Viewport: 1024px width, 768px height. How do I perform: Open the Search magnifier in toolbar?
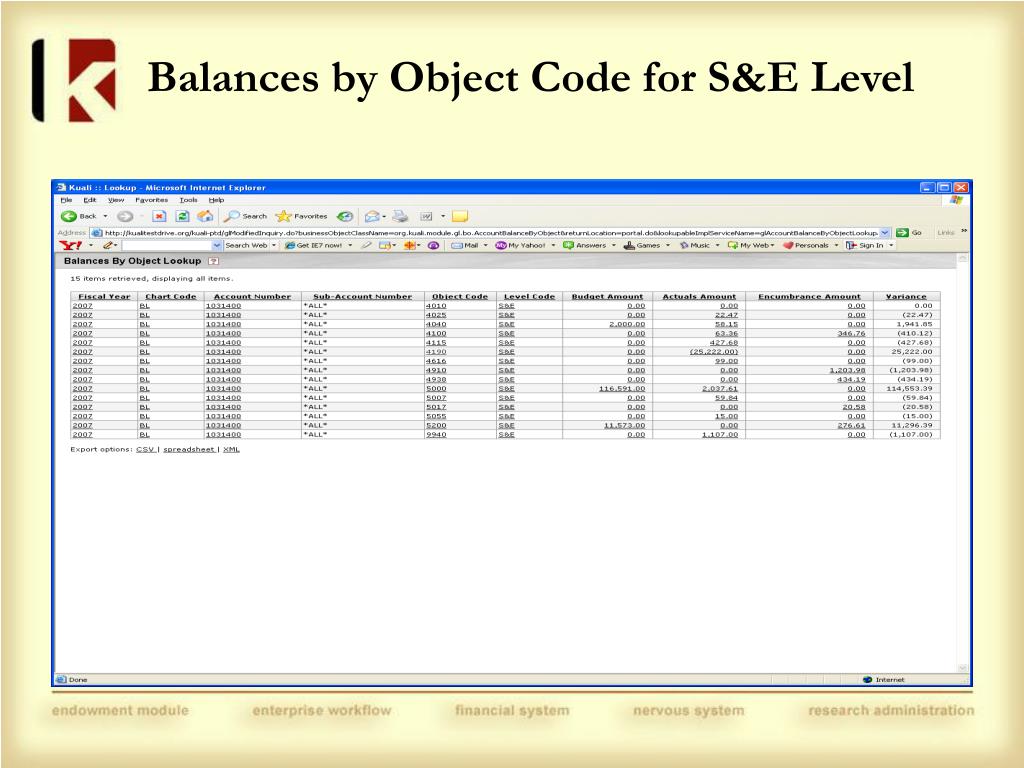(x=245, y=216)
